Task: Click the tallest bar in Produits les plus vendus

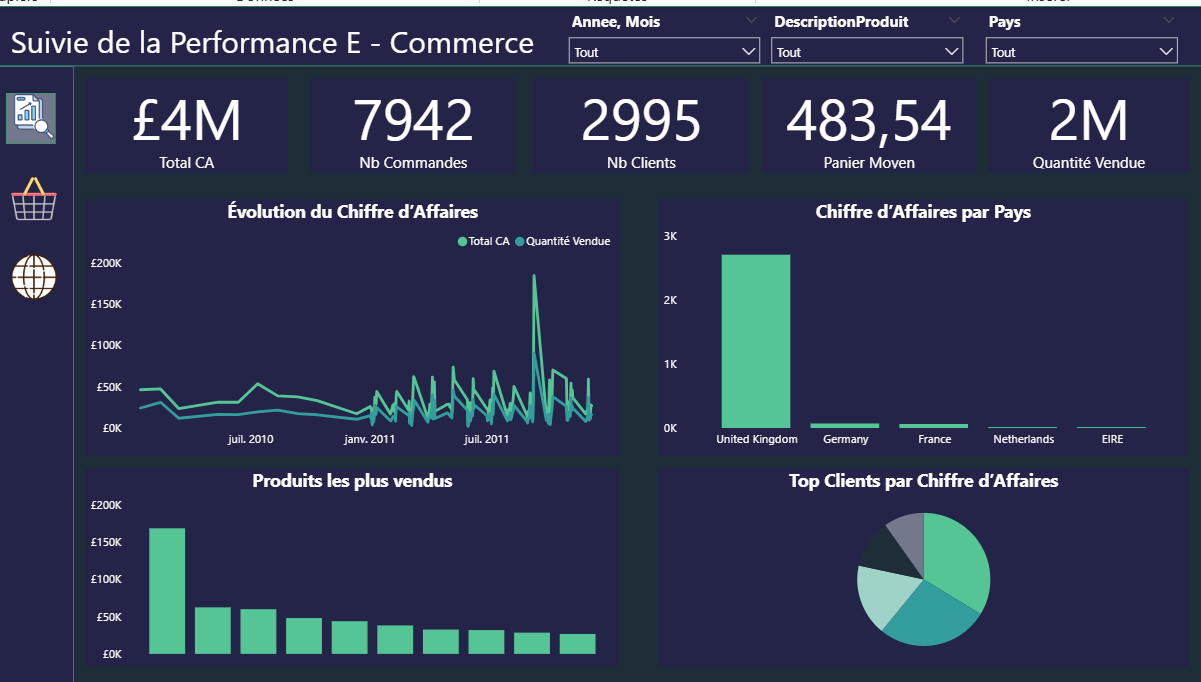Action: (167, 591)
